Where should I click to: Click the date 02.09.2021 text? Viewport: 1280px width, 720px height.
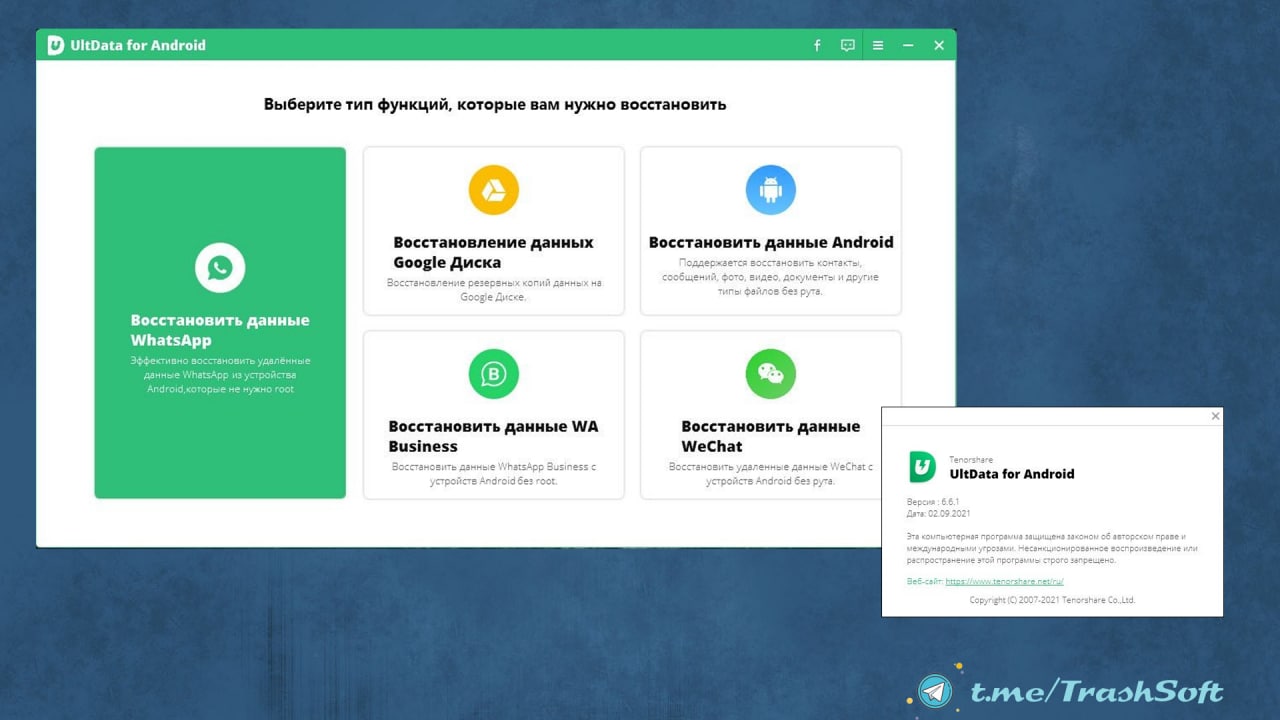939,513
